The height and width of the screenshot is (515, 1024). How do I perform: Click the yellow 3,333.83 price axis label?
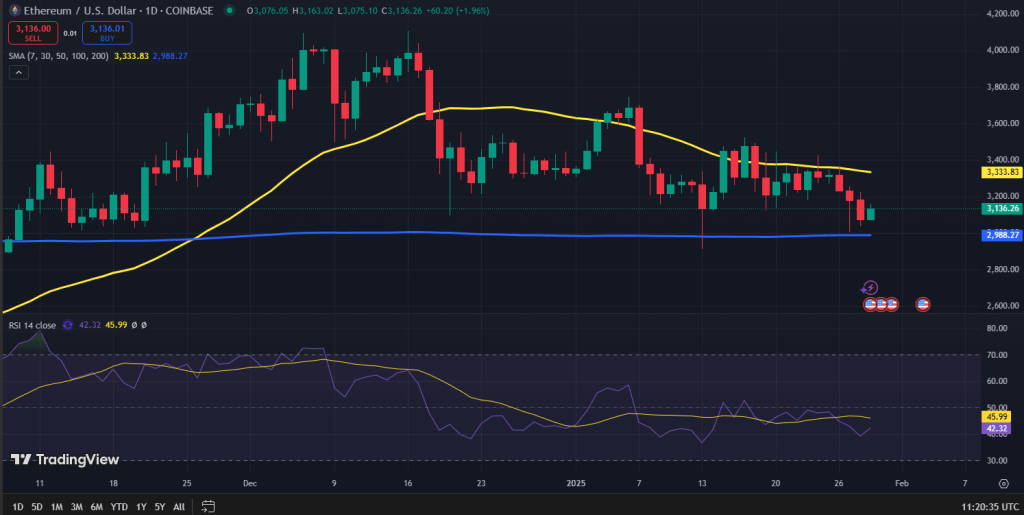(1002, 172)
